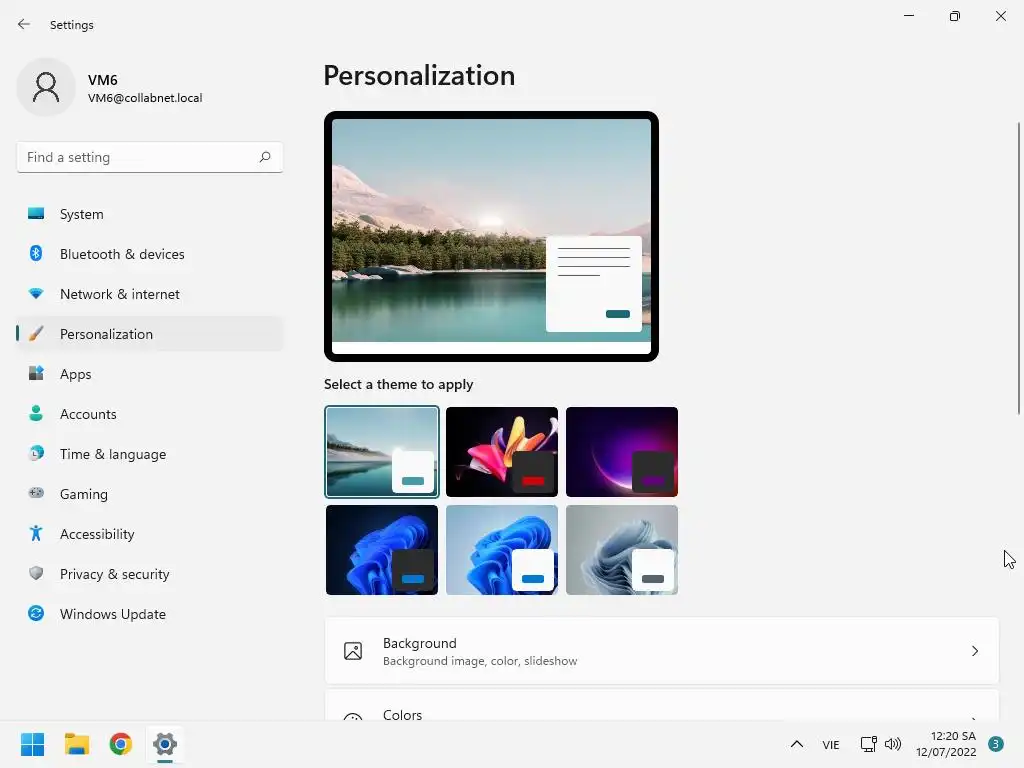Open the clock showing 12:20 SA
The image size is (1024, 768).
click(946, 744)
